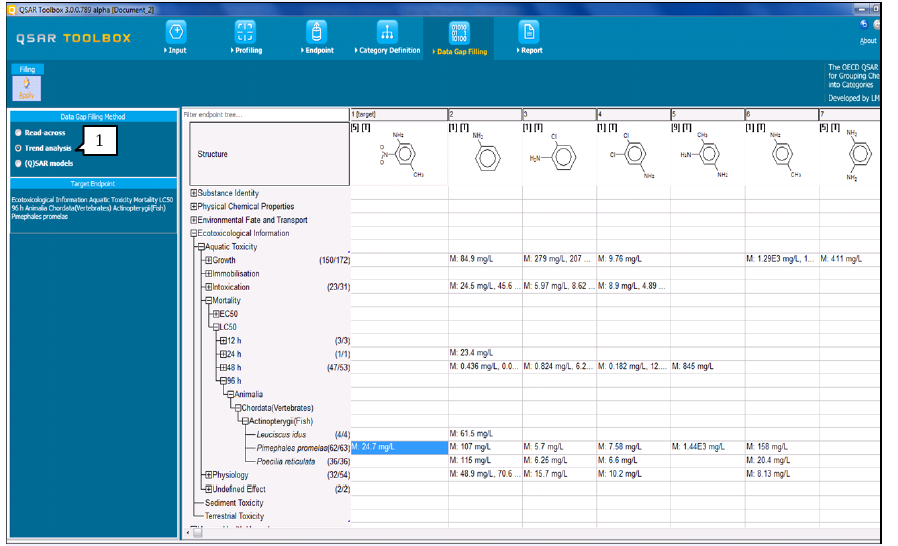
Task: Select Terrestrial Toxicity tree row
Action: point(234,516)
